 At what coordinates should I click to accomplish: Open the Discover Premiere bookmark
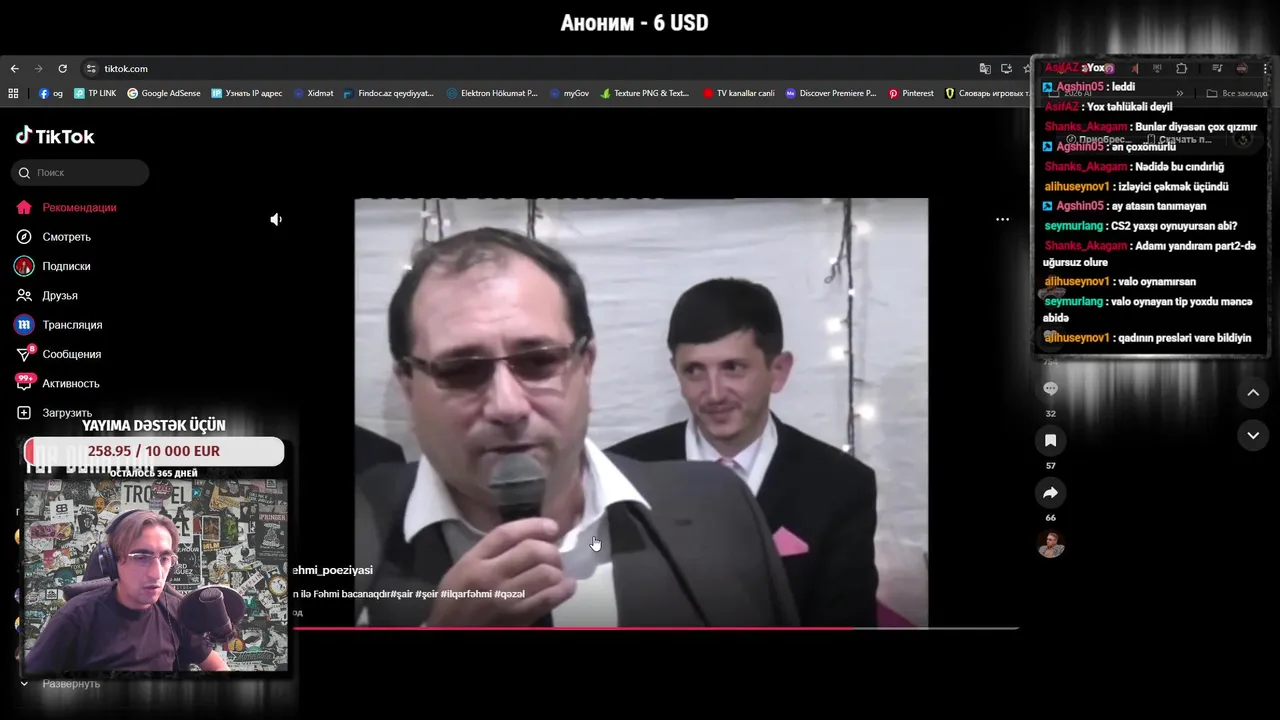pyautogui.click(x=831, y=93)
